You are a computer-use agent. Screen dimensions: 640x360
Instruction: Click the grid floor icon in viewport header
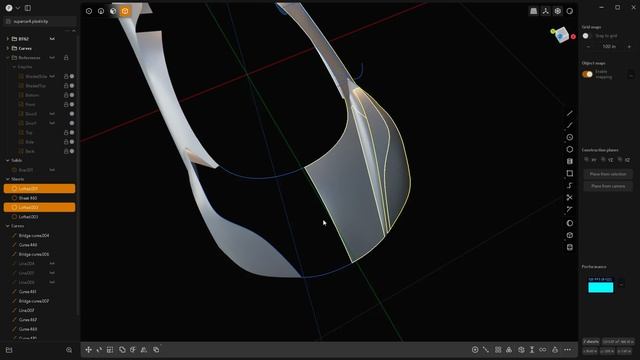(533, 11)
